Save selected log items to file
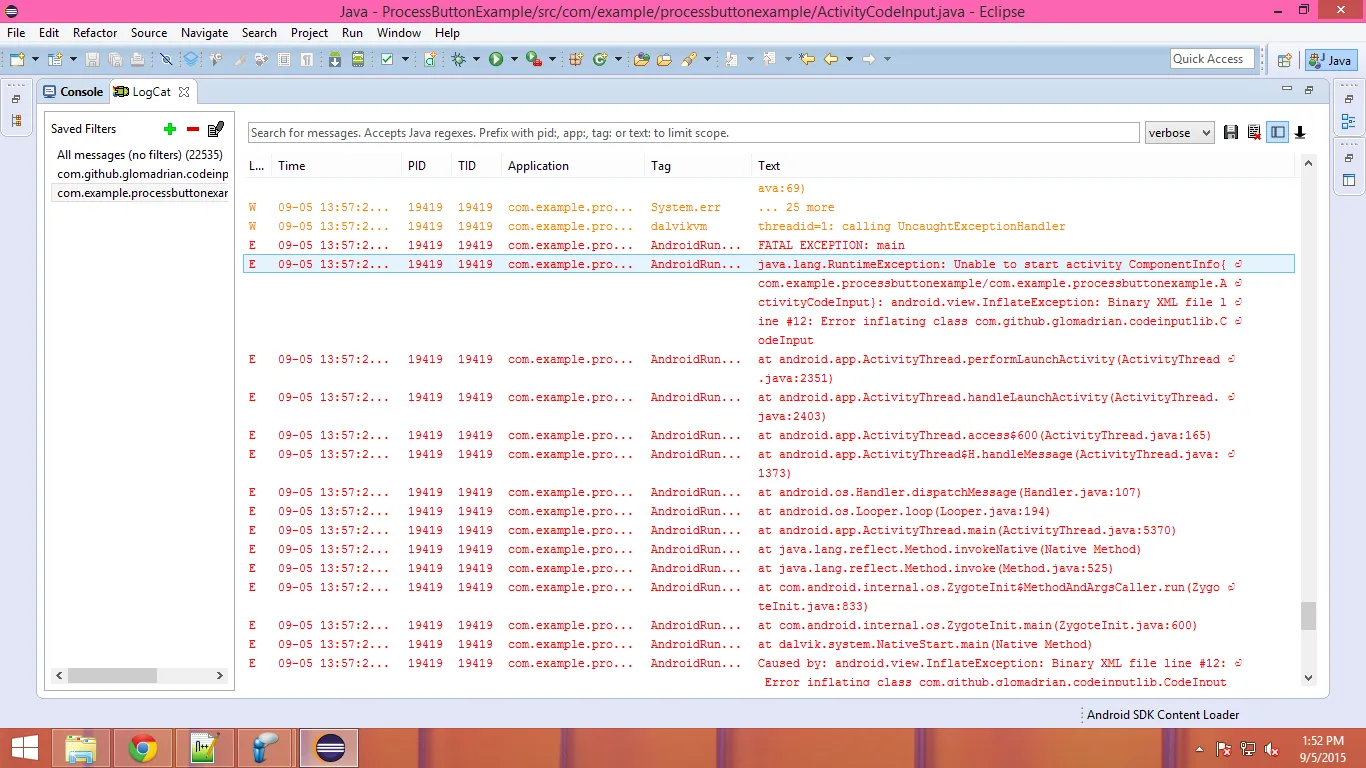Image resolution: width=1366 pixels, height=768 pixels. pos(1231,132)
